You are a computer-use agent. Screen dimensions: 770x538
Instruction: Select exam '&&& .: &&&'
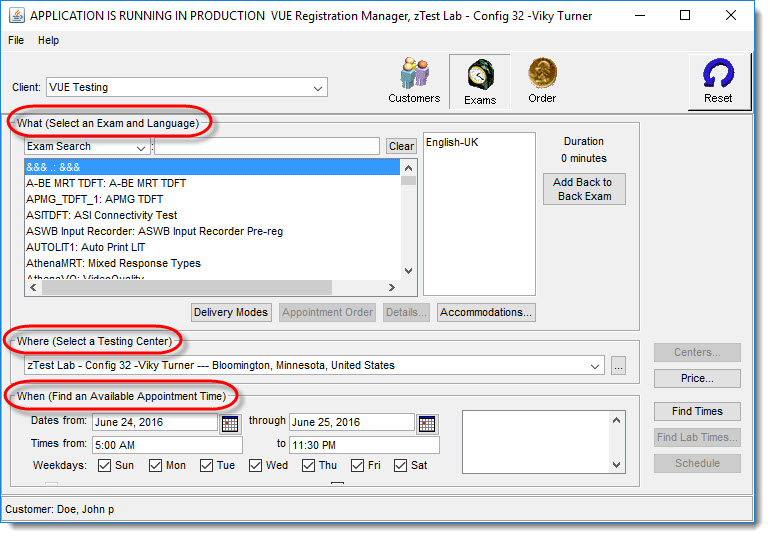(212, 167)
